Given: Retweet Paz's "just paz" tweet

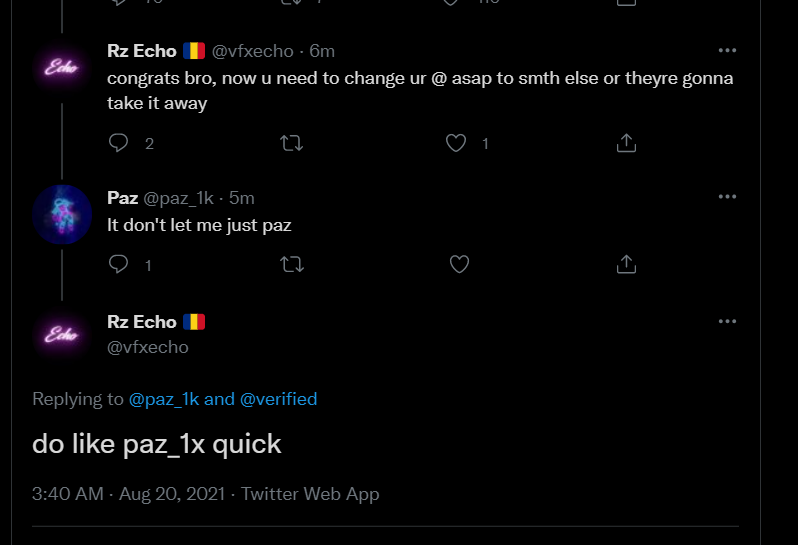Looking at the screenshot, I should [x=292, y=264].
